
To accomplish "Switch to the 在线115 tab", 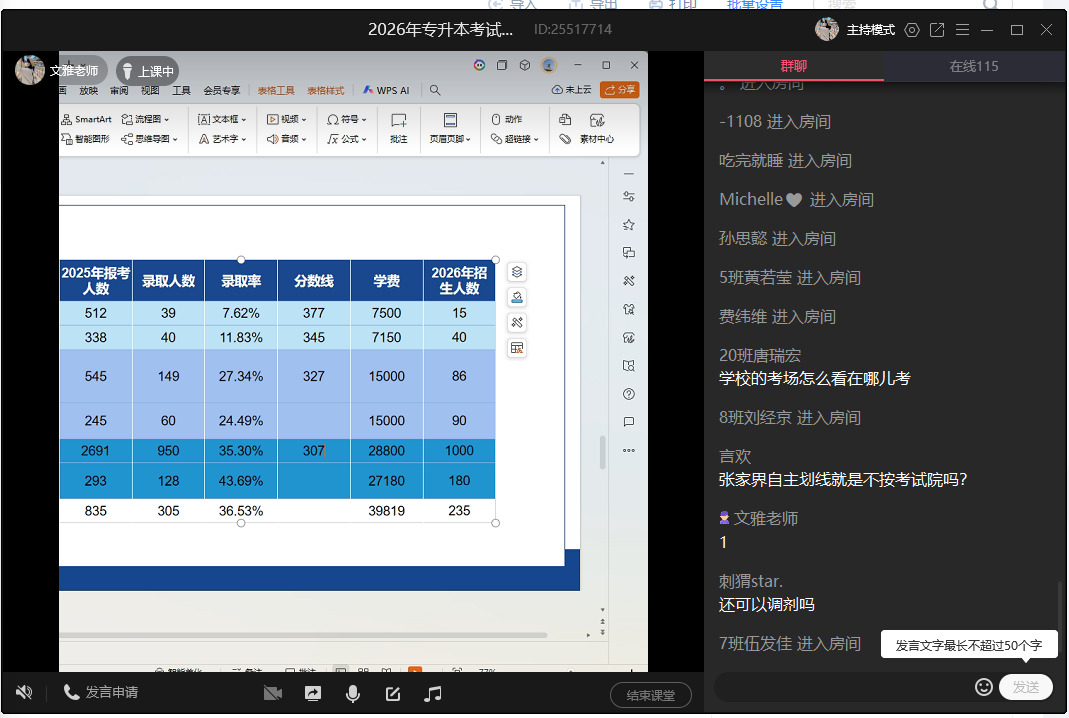I will tap(975, 66).
